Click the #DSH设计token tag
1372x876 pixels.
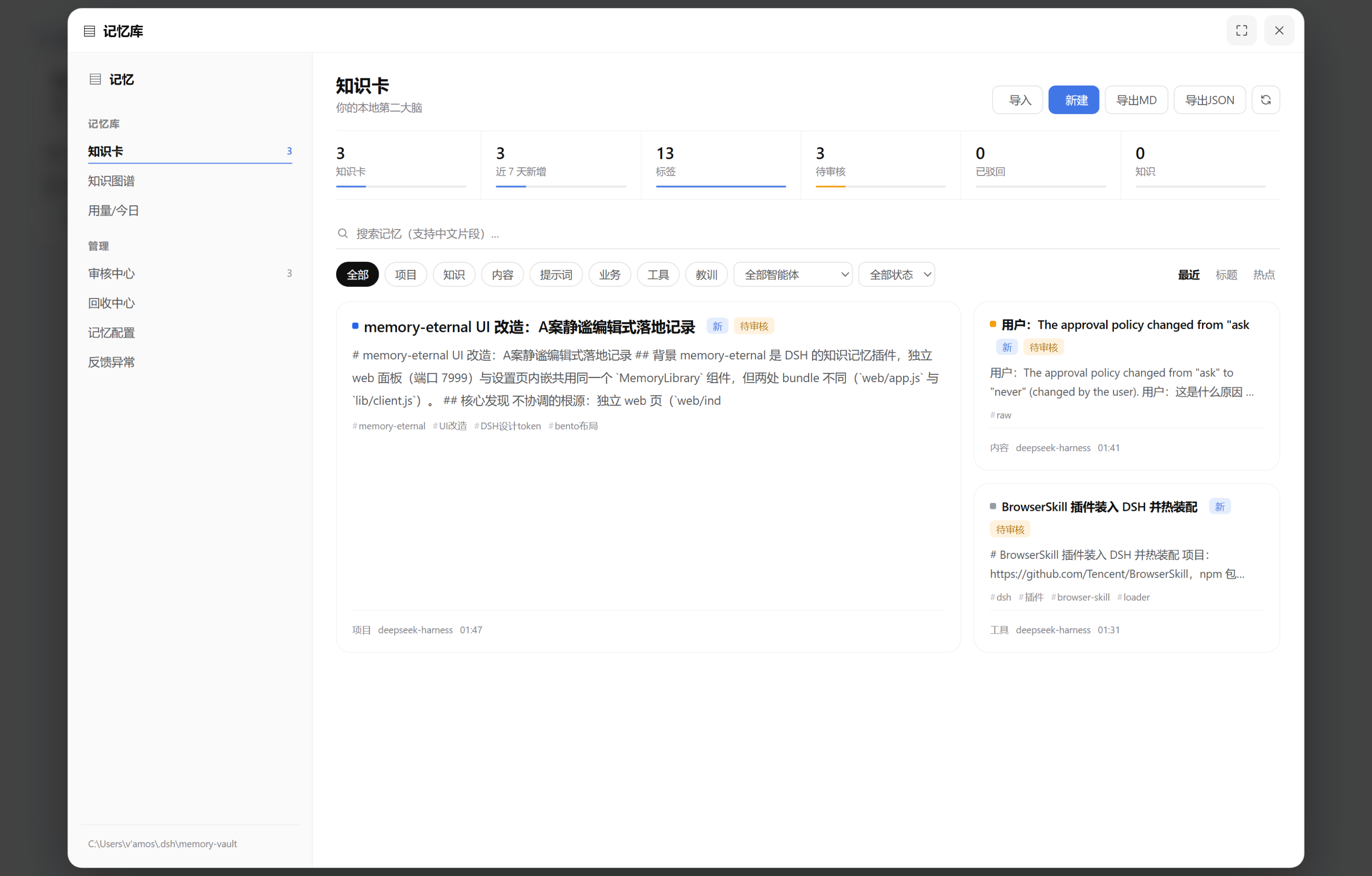pyautogui.click(x=507, y=426)
